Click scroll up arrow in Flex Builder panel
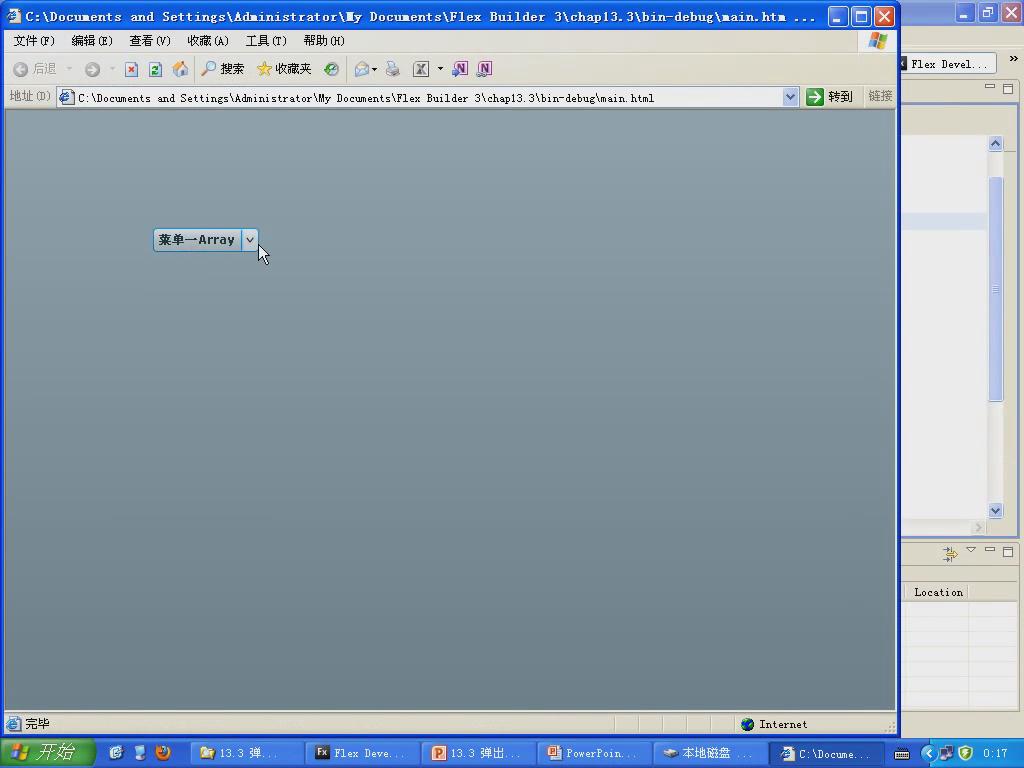 (995, 143)
